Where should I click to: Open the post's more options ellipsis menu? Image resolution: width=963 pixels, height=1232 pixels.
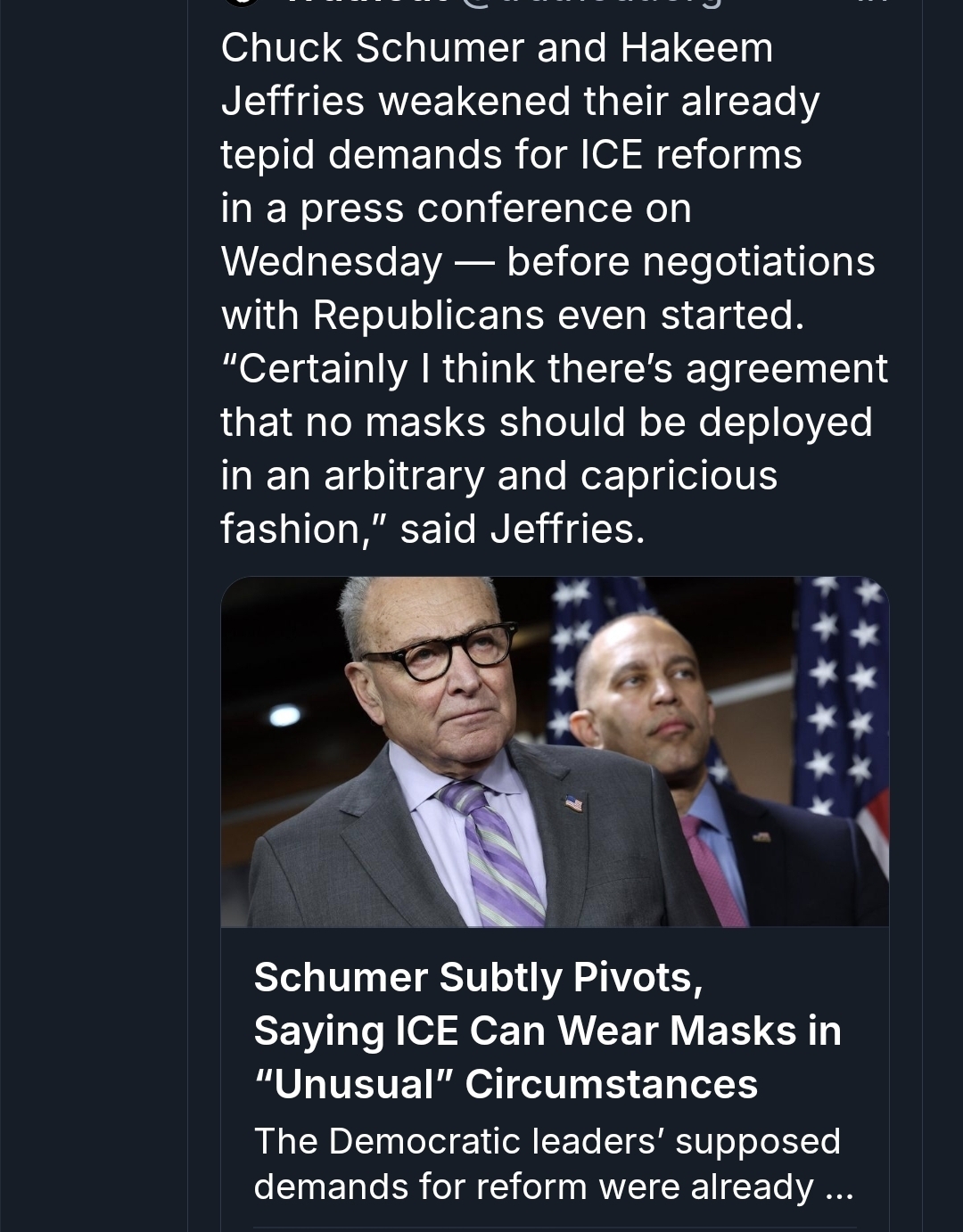(877, 3)
